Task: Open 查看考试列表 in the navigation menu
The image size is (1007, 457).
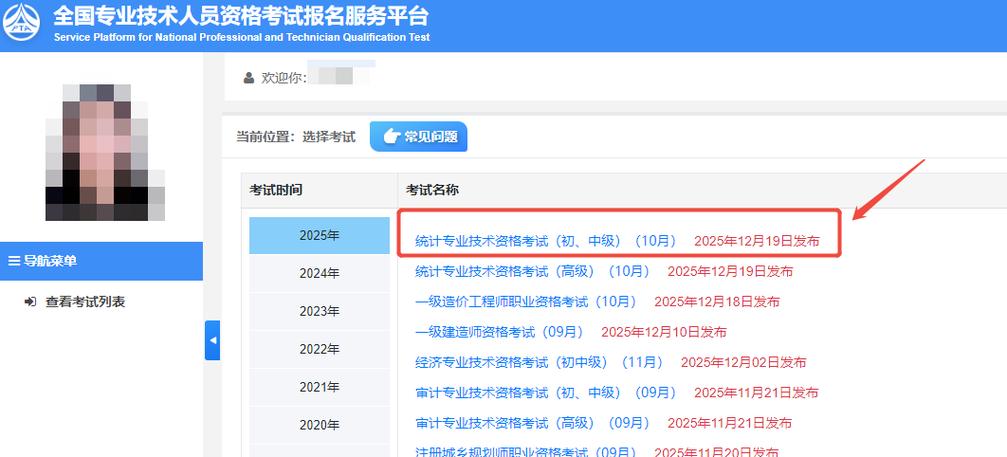Action: tap(85, 302)
